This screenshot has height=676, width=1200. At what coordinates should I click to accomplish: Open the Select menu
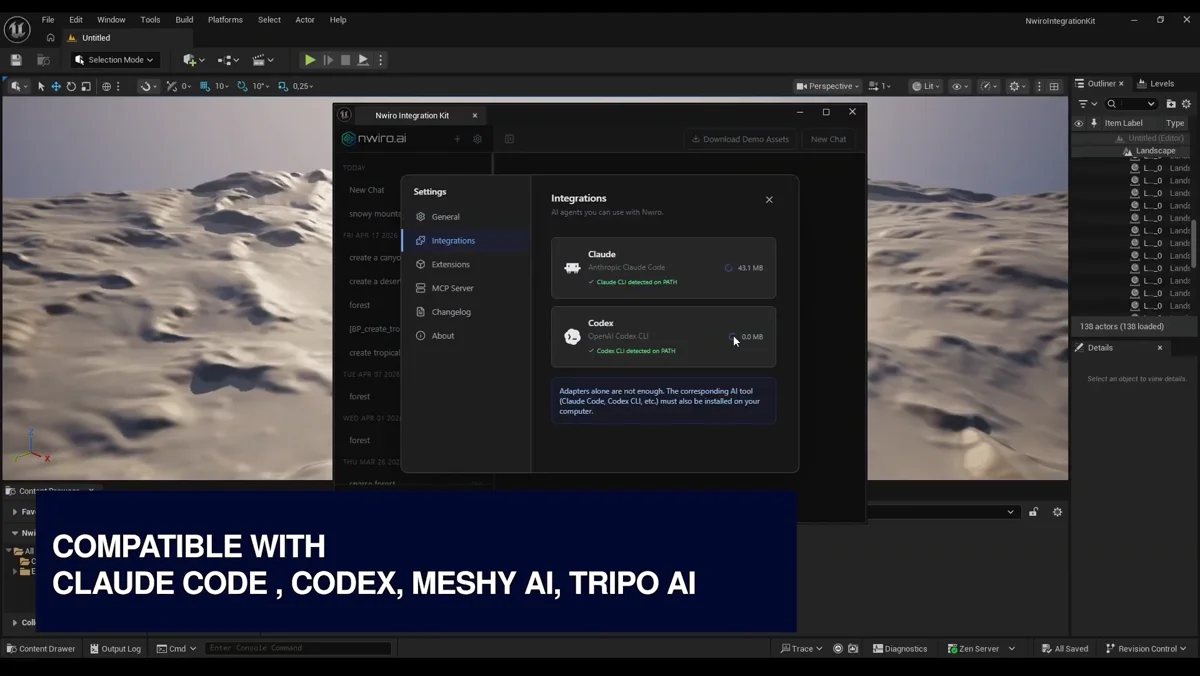click(x=269, y=19)
